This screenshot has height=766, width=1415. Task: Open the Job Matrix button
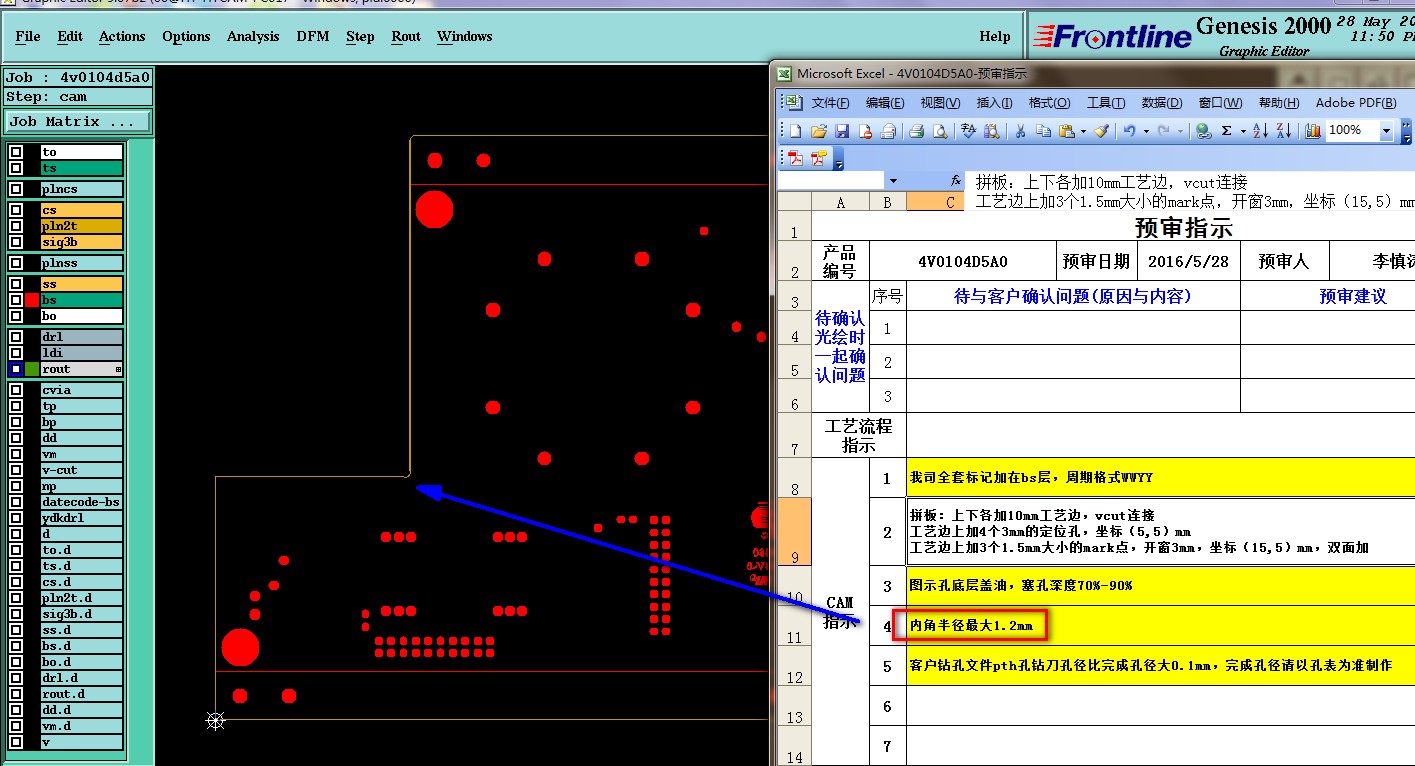pyautogui.click(x=78, y=121)
